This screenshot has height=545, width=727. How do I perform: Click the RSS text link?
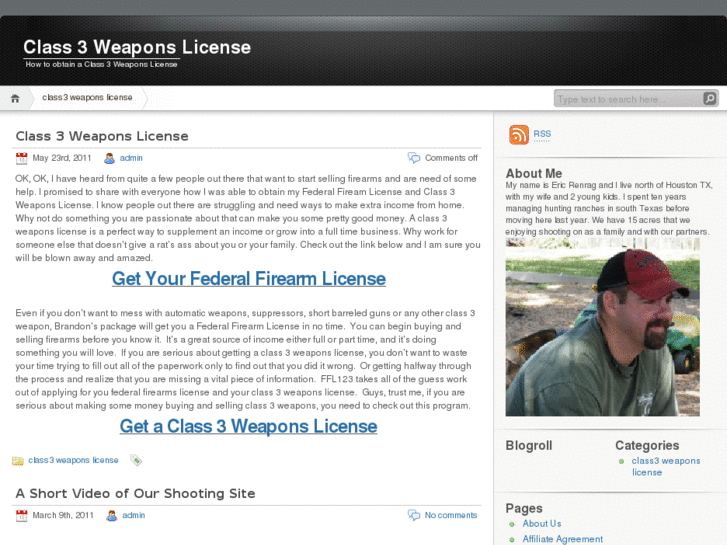tap(542, 134)
